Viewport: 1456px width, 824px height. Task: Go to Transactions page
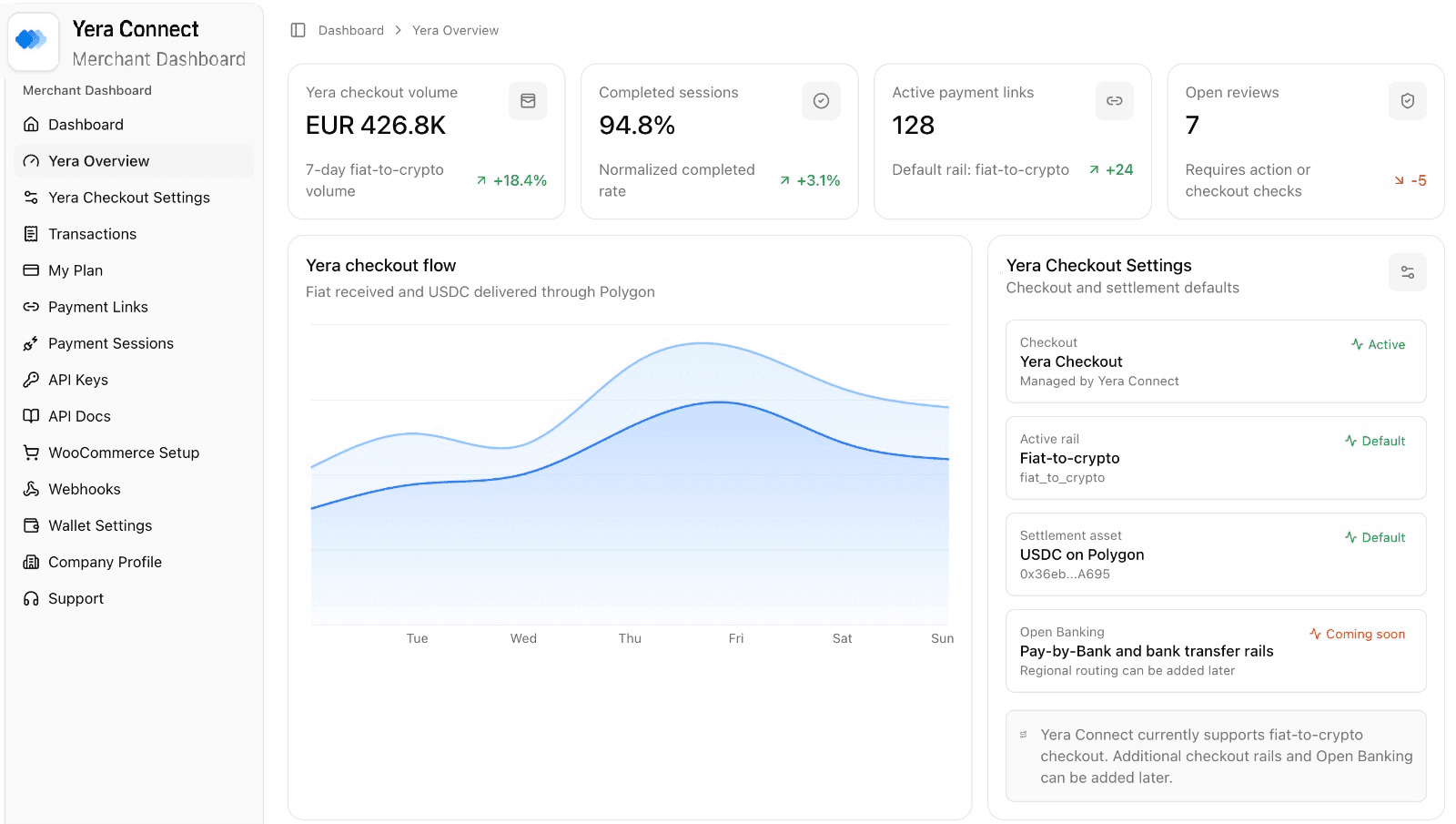134,234
